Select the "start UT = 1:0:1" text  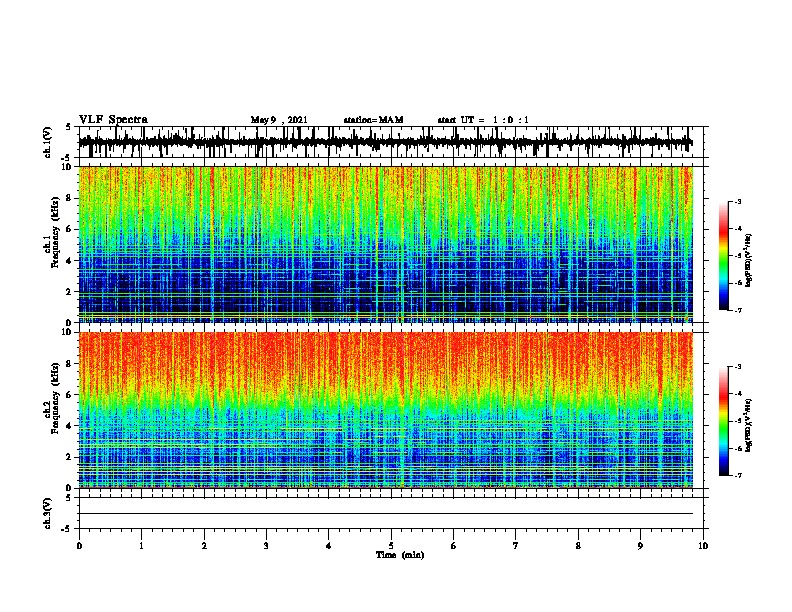[x=483, y=120]
